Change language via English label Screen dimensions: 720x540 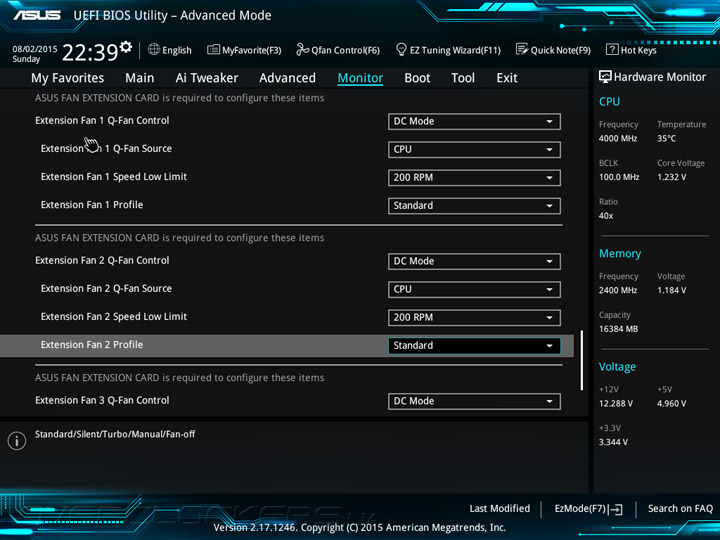(177, 50)
